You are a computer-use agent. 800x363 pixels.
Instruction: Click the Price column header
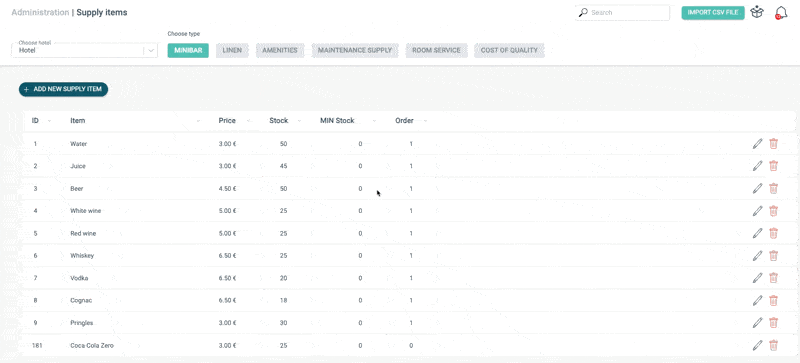pos(227,121)
